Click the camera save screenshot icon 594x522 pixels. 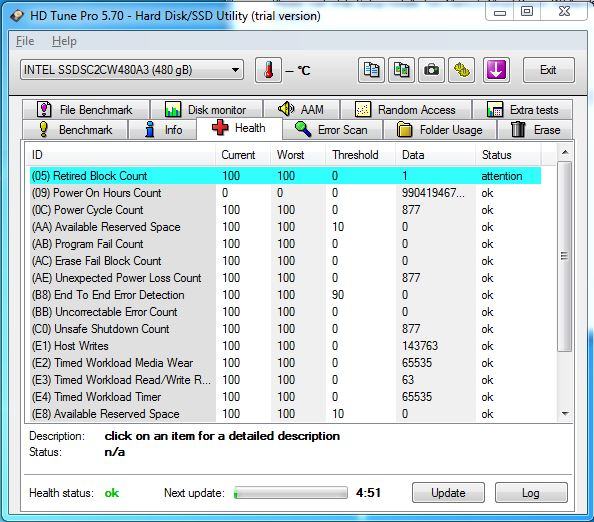(x=431, y=70)
